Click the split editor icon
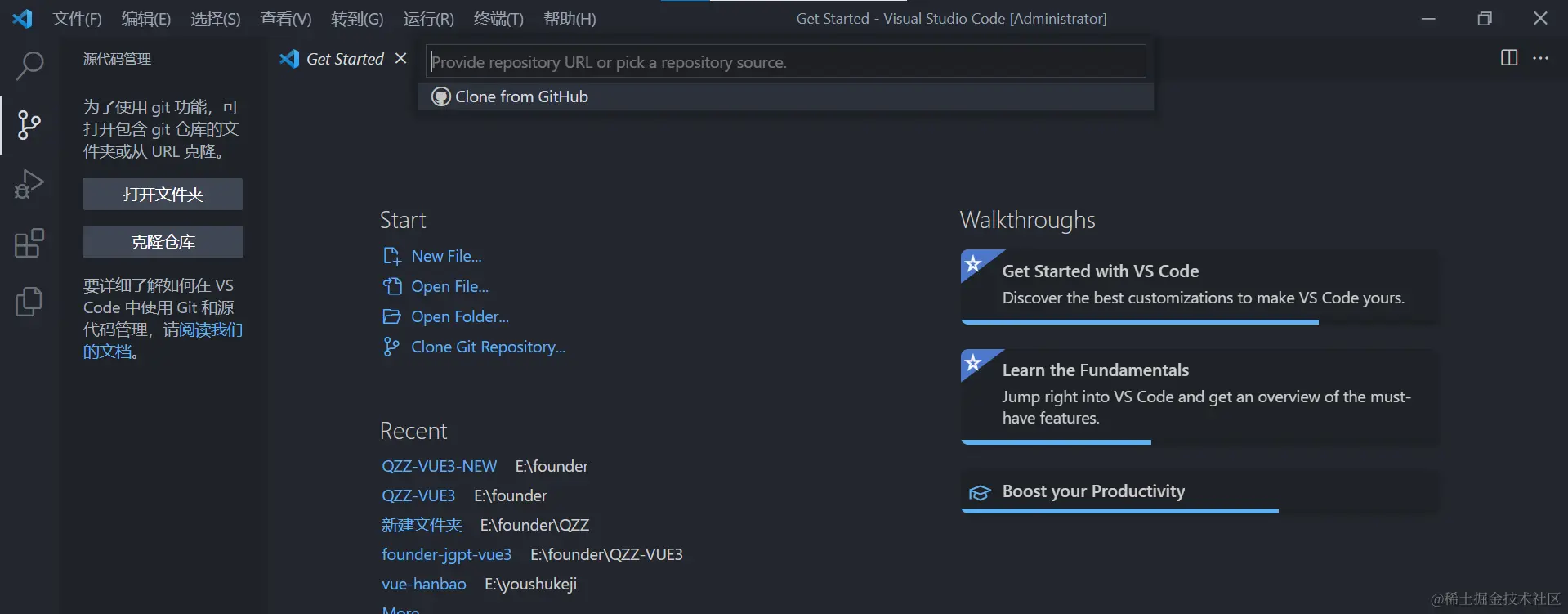1568x614 pixels. click(1509, 58)
